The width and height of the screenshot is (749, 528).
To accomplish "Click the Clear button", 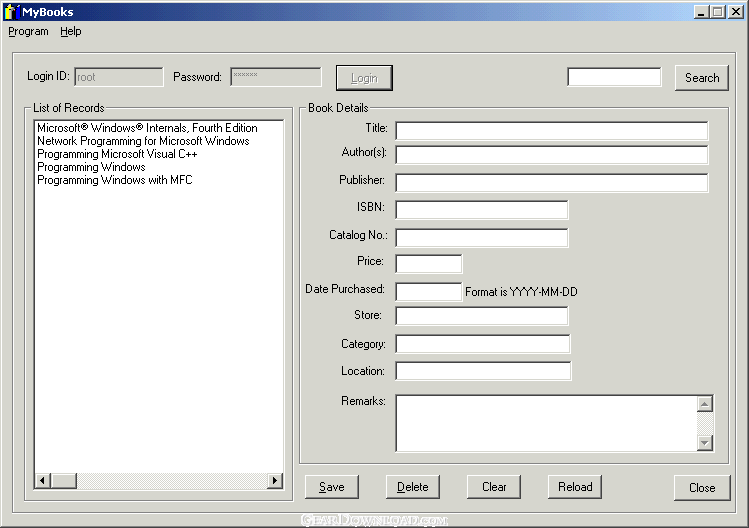I will [x=494, y=487].
